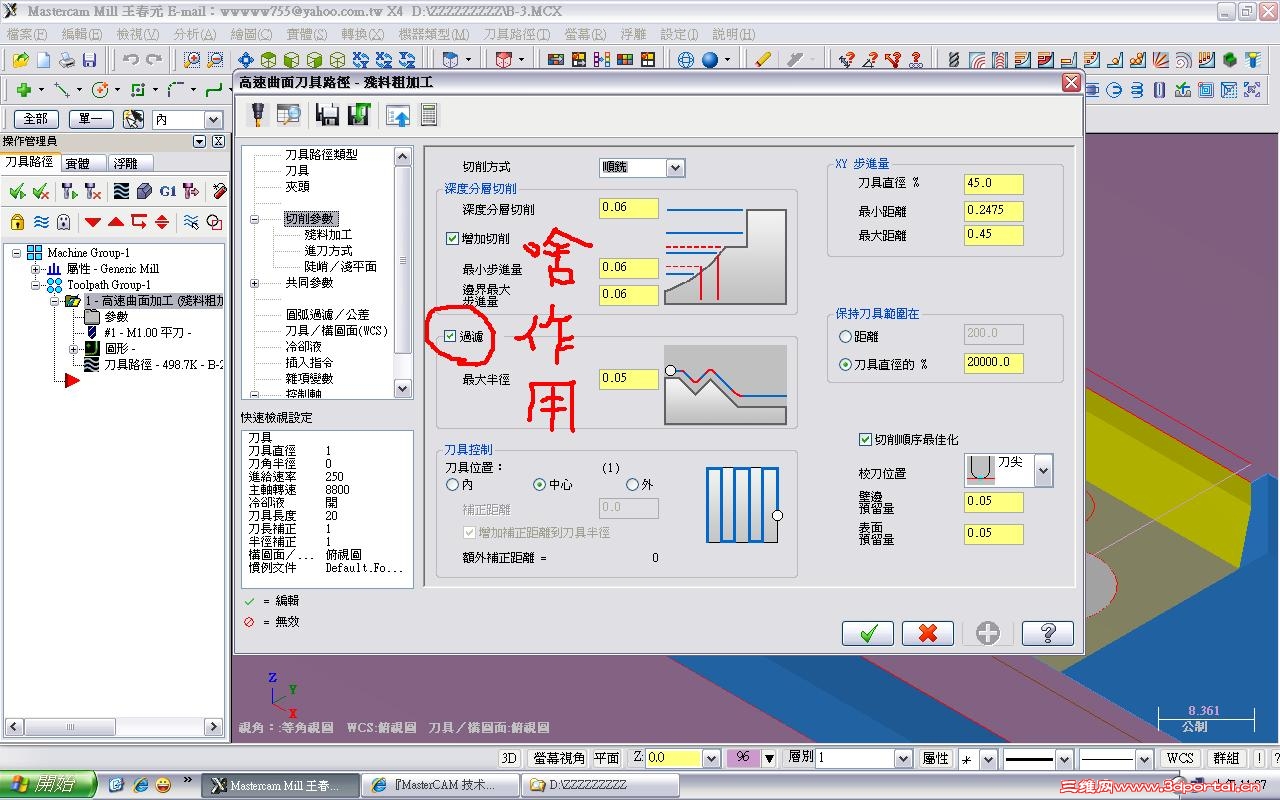
Task: Select the 內 tool position radio button
Action: [452, 485]
